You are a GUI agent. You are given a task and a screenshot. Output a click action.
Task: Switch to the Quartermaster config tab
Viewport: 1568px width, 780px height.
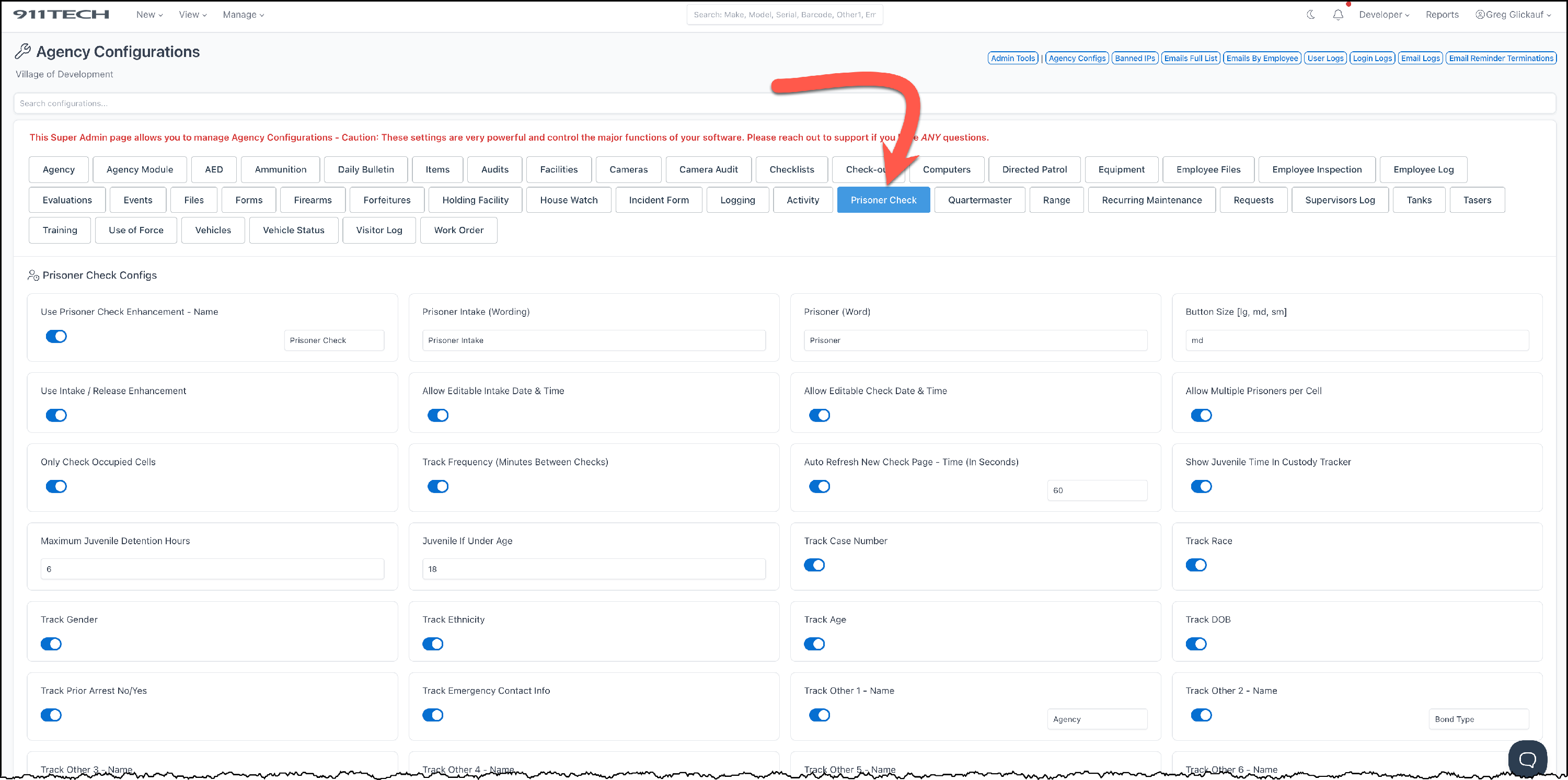click(979, 200)
